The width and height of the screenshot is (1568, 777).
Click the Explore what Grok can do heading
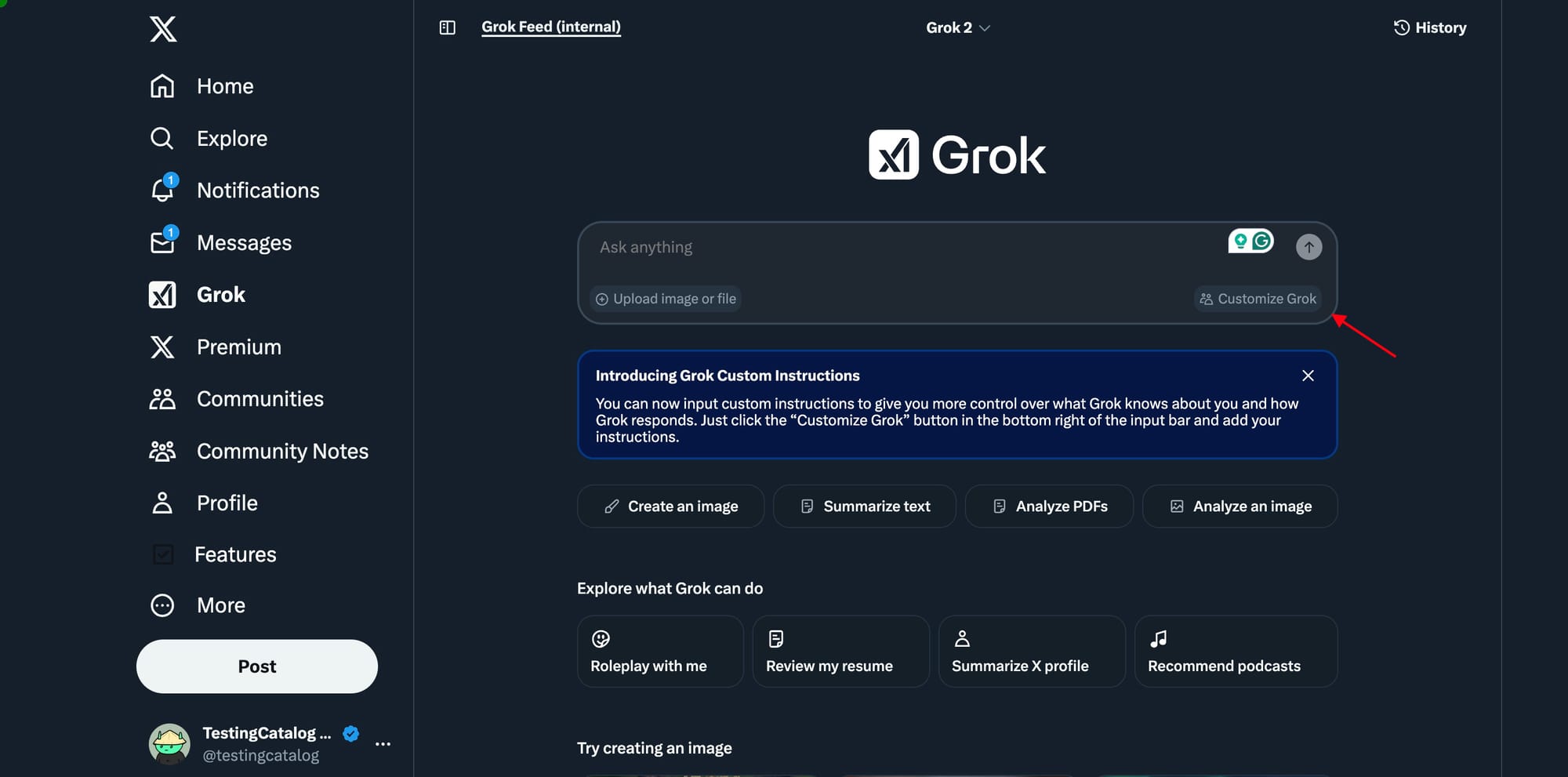point(670,588)
